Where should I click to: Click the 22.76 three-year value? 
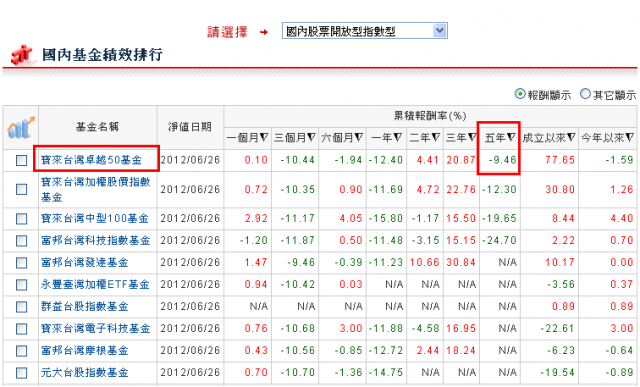tap(461, 189)
